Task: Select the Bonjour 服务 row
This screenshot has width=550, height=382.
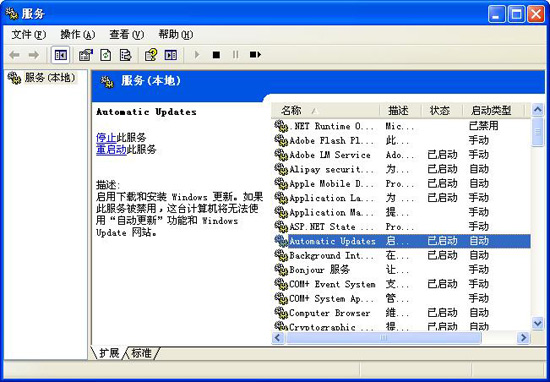Action: (402, 270)
